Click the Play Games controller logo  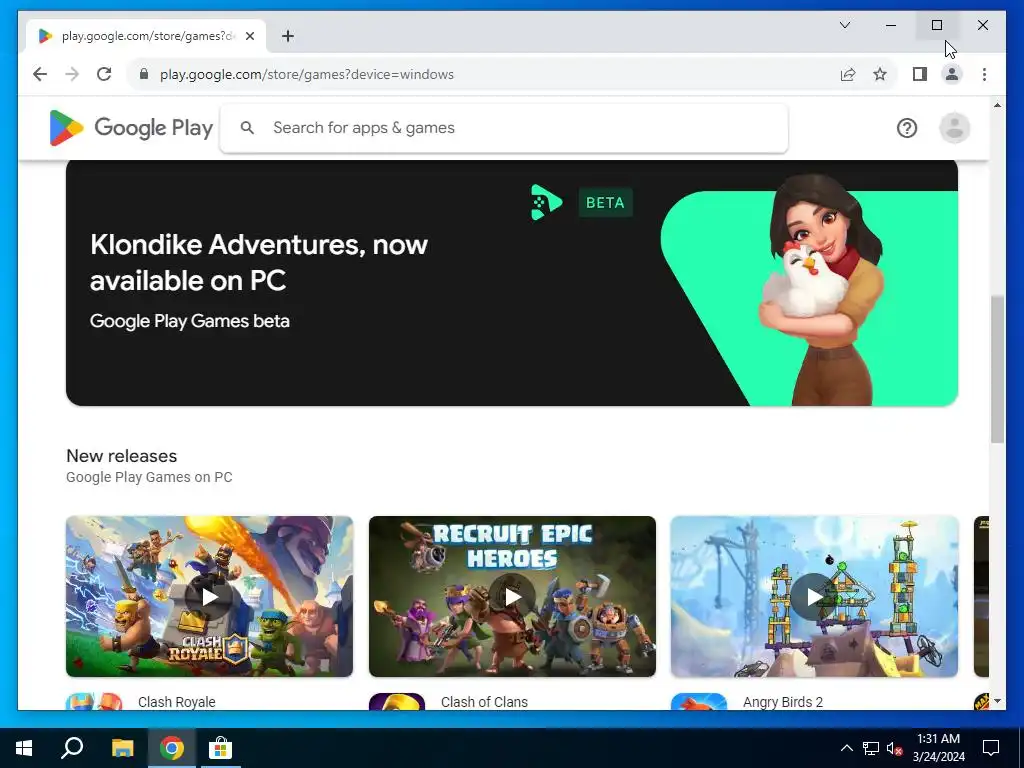click(x=546, y=202)
